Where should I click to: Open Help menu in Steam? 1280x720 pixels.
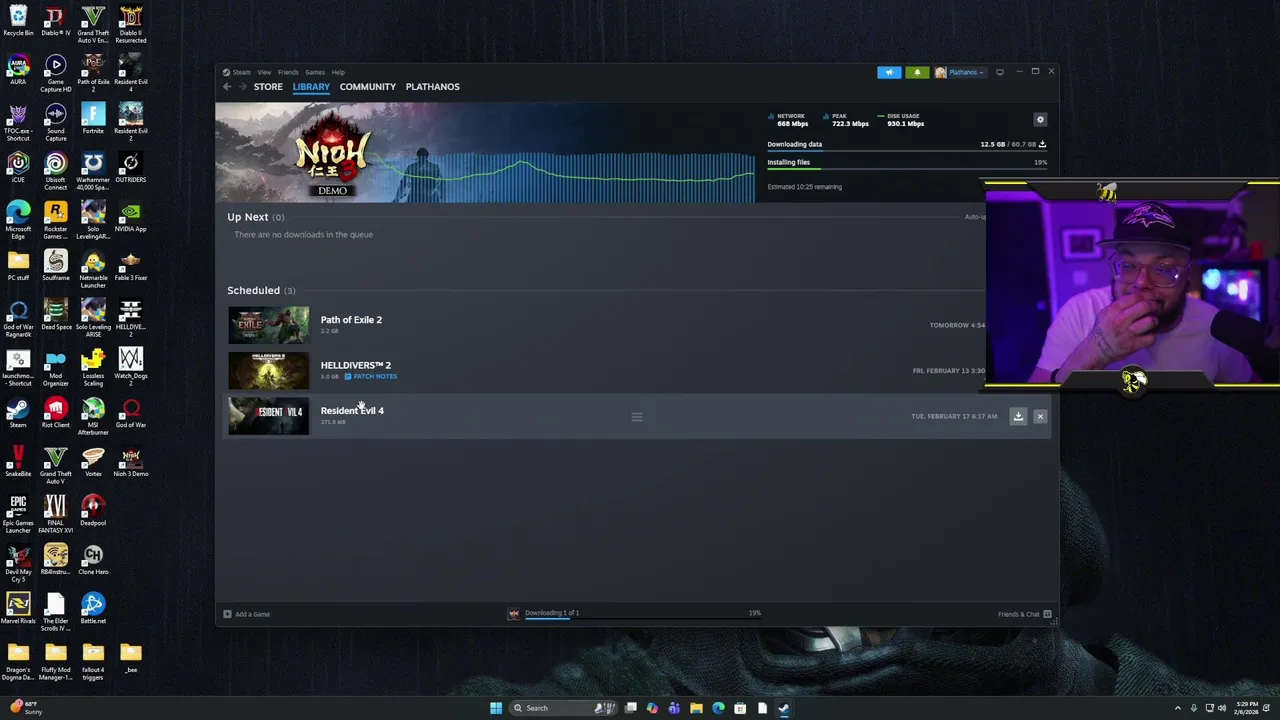[x=338, y=72]
